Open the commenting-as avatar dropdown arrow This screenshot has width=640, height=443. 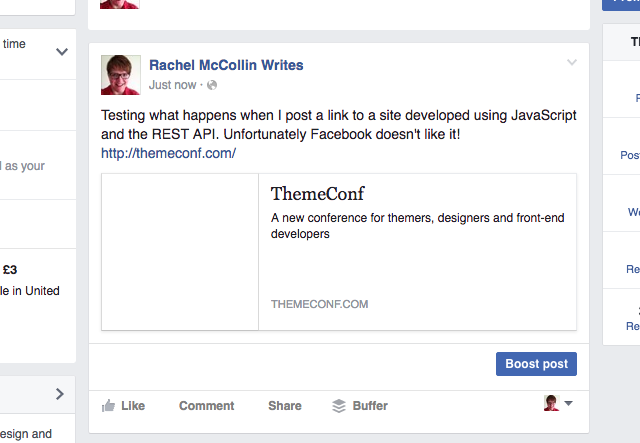(x=568, y=403)
